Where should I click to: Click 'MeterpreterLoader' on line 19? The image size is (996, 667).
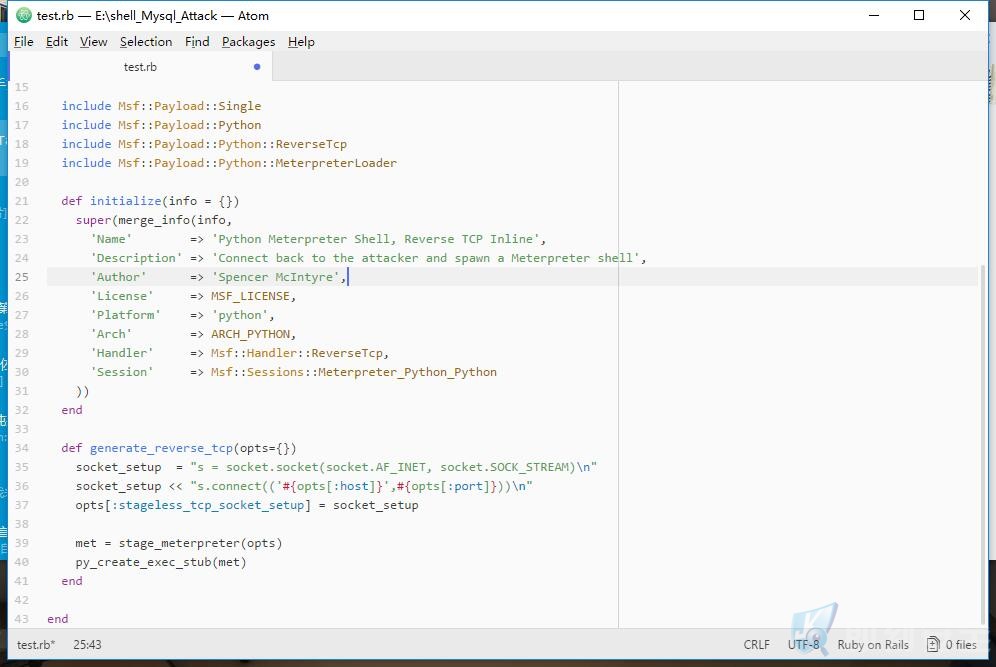336,163
